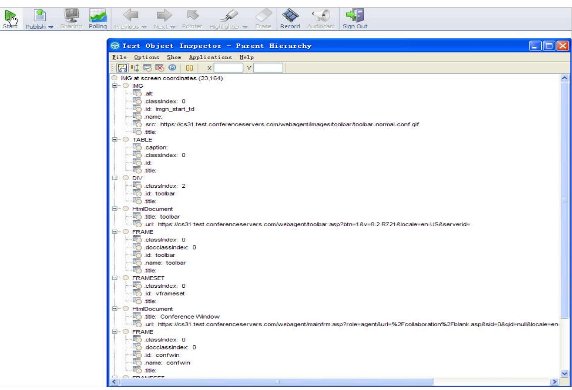Image resolution: width=572 pixels, height=390 pixels.
Task: Collapse the FRAME node containing .name: toolbar
Action: pyautogui.click(x=115, y=232)
